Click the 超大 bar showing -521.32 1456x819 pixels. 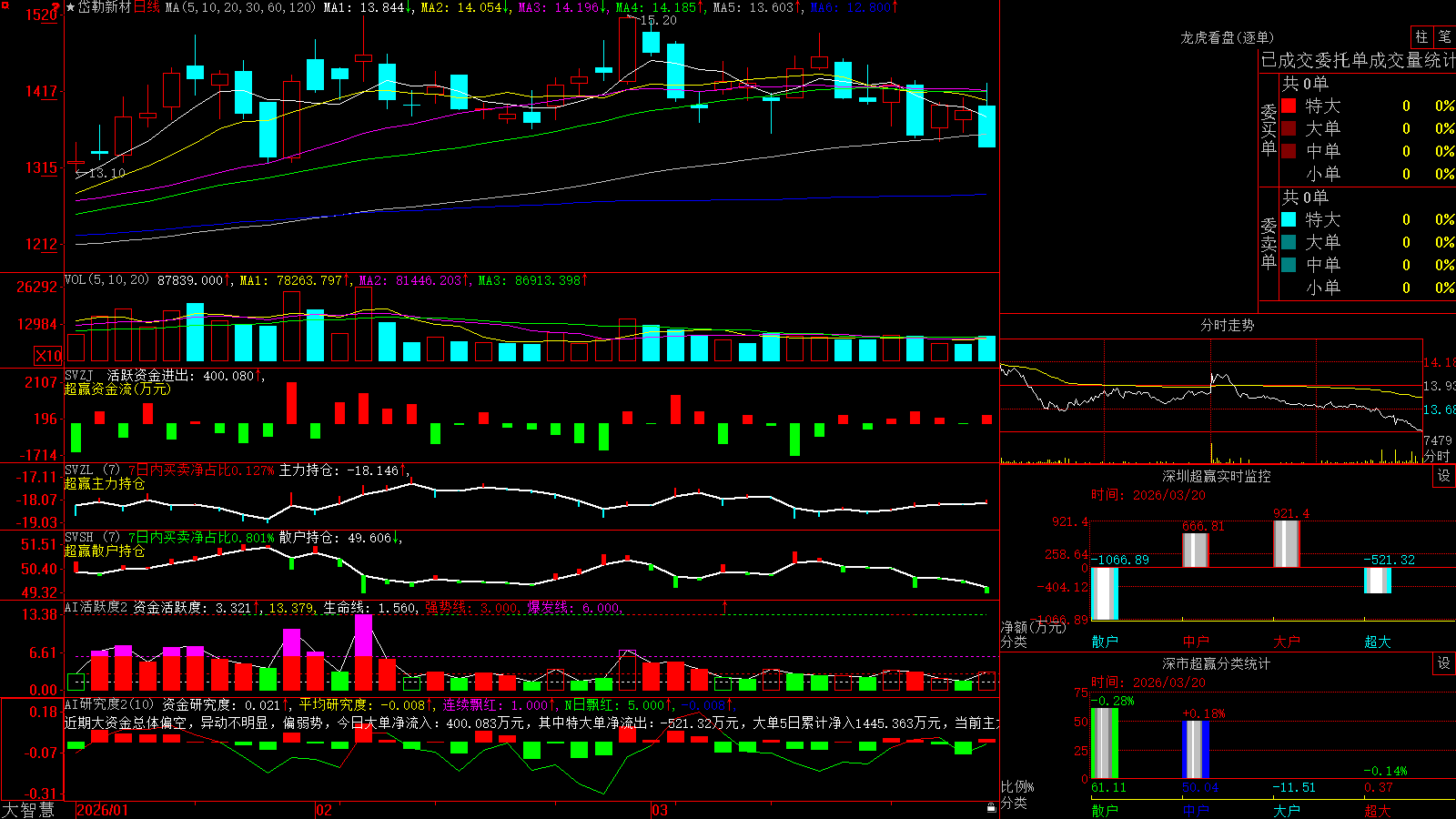[x=1378, y=580]
